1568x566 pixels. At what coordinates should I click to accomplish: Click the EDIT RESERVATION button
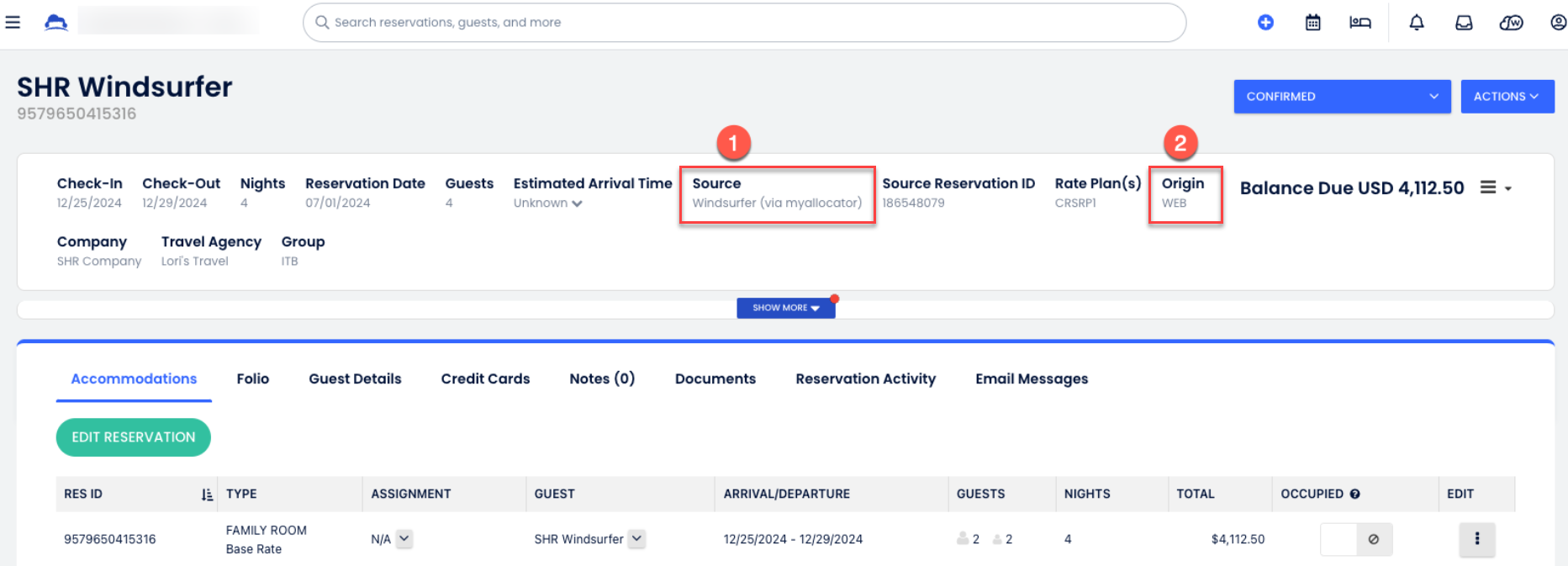[x=133, y=437]
